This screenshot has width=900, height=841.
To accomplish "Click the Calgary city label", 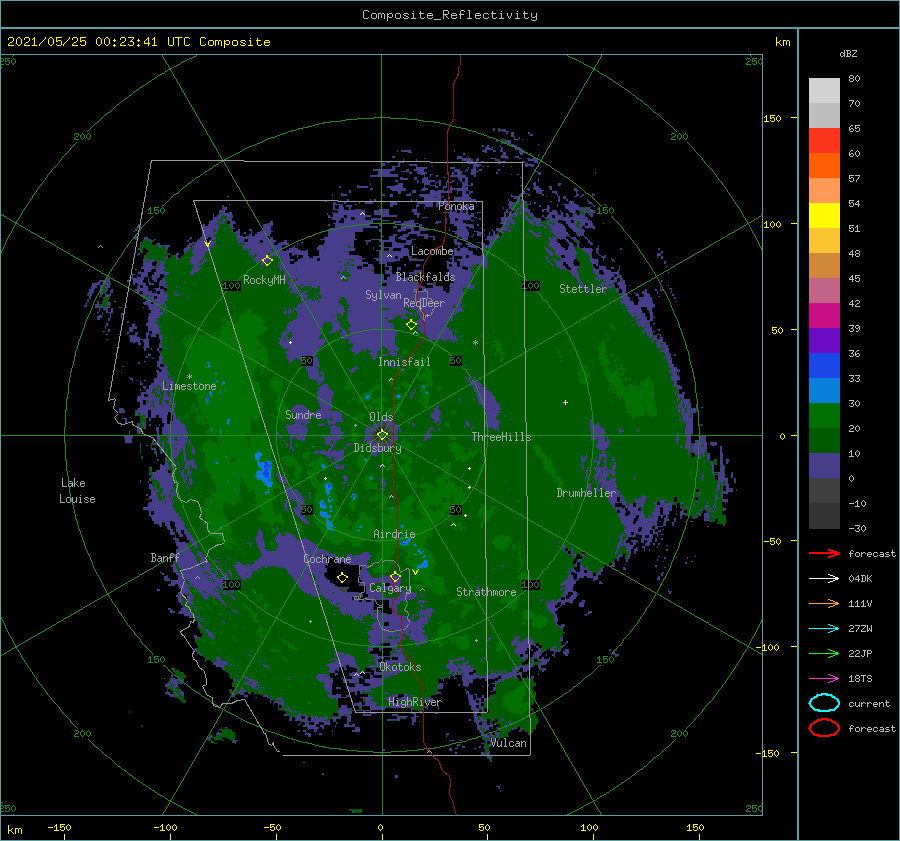I will pos(390,588).
